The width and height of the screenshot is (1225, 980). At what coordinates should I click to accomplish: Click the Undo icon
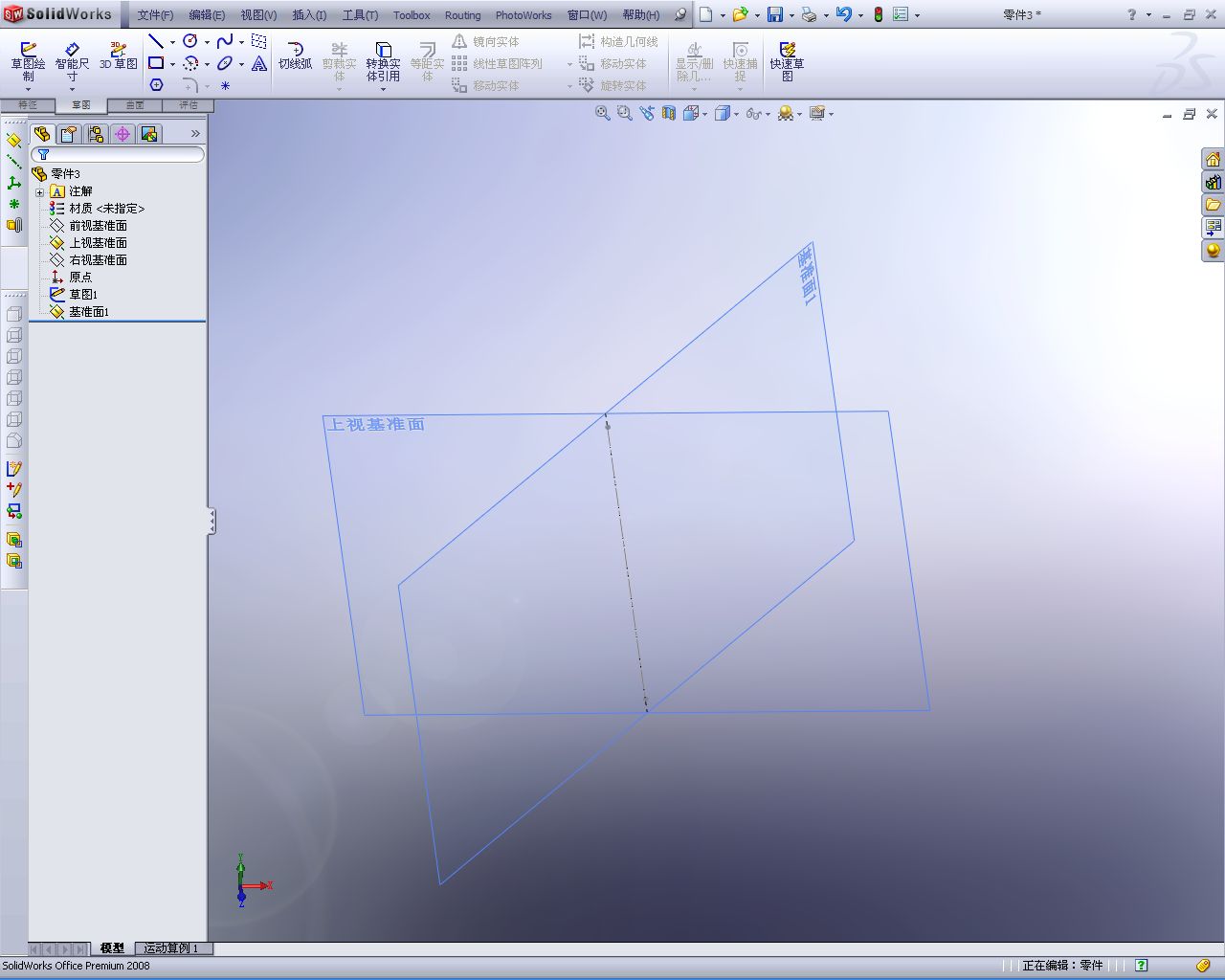pos(843,14)
